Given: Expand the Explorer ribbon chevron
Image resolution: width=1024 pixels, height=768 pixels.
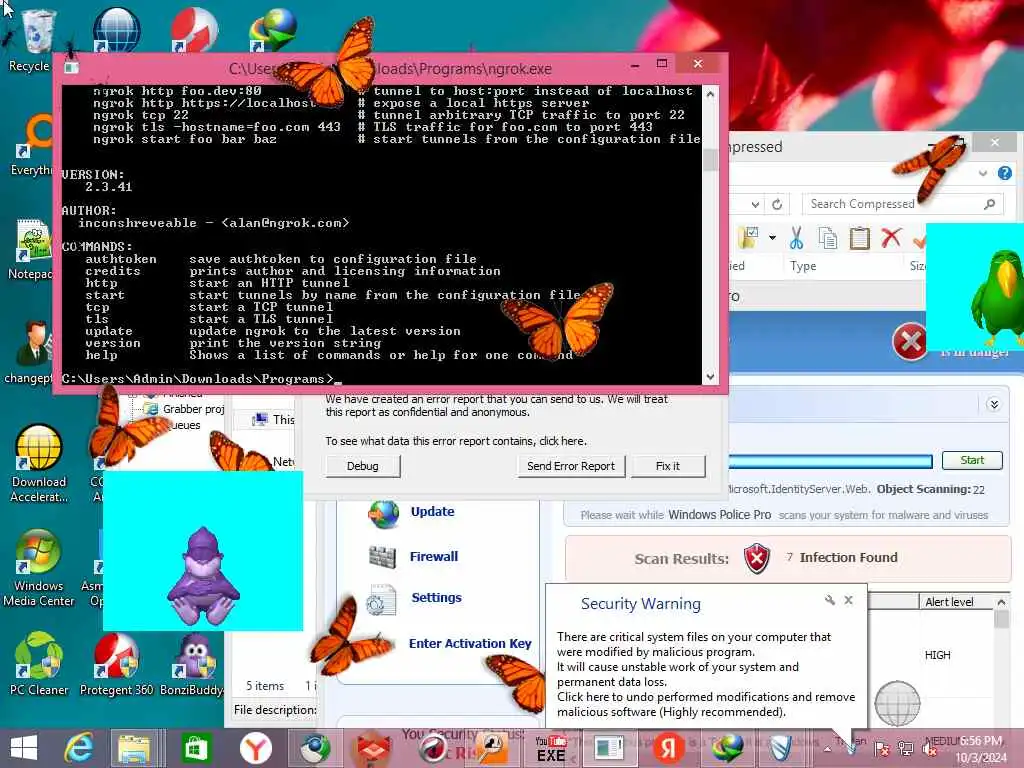Looking at the screenshot, I should click(x=983, y=173).
